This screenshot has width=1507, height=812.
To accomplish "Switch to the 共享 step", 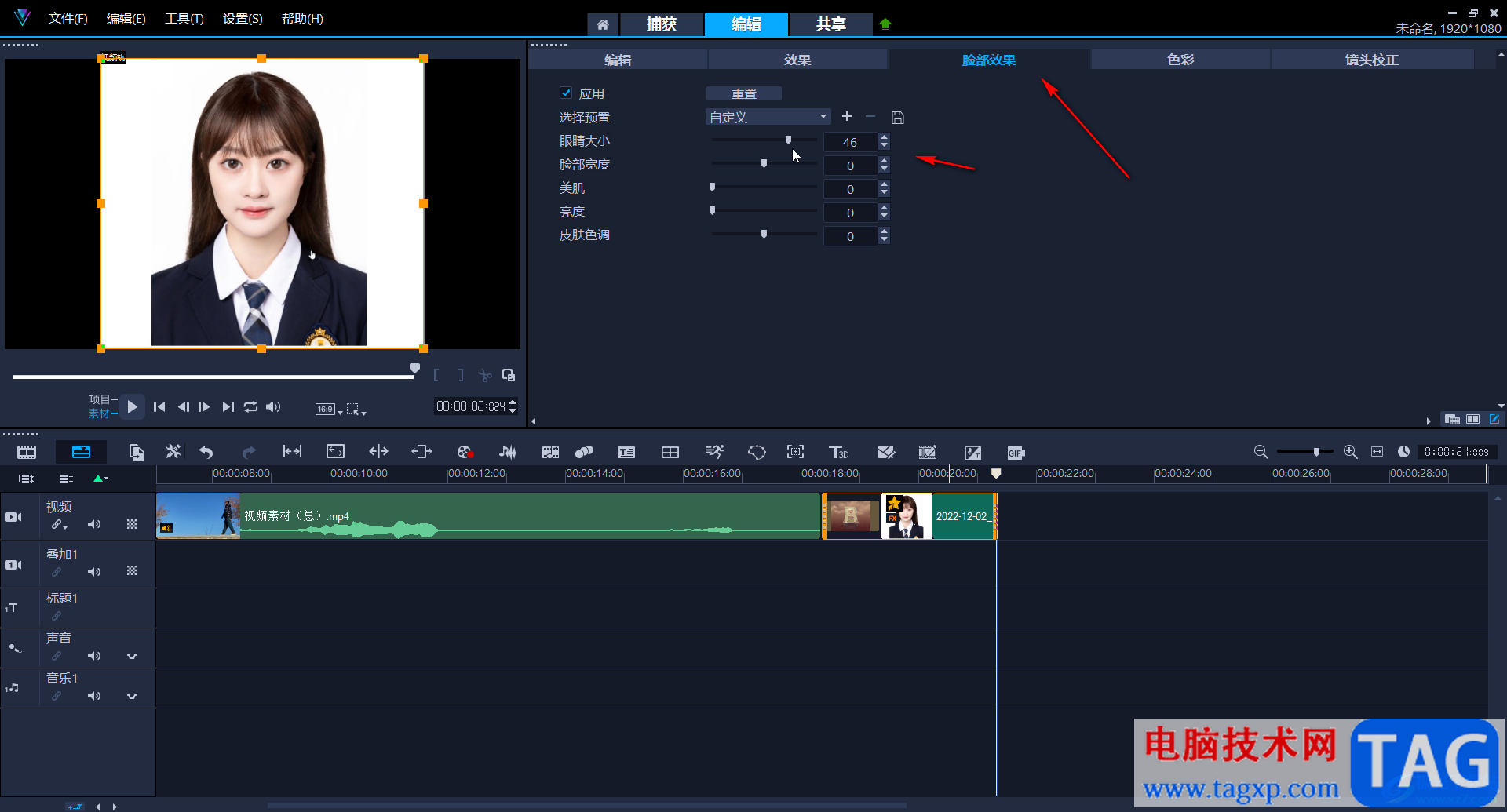I will click(830, 24).
